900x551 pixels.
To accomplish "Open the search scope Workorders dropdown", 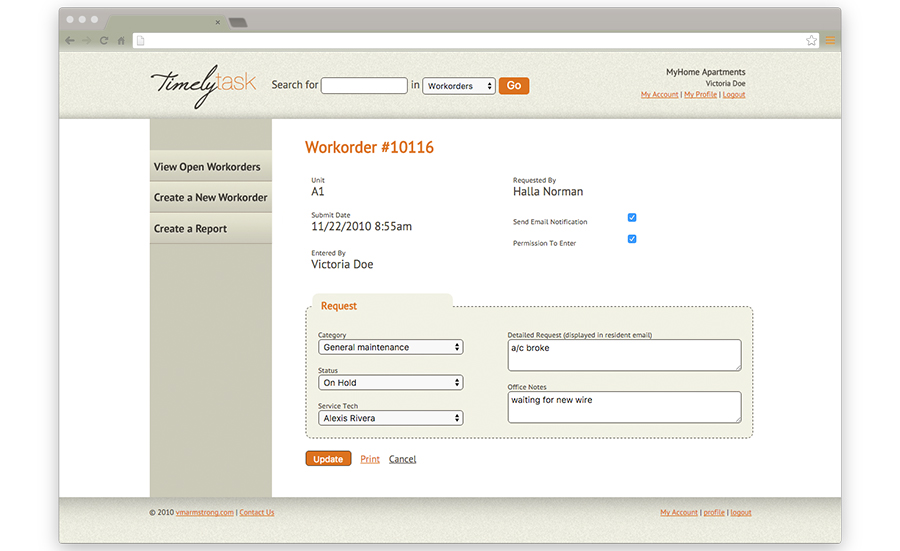I will click(x=459, y=86).
